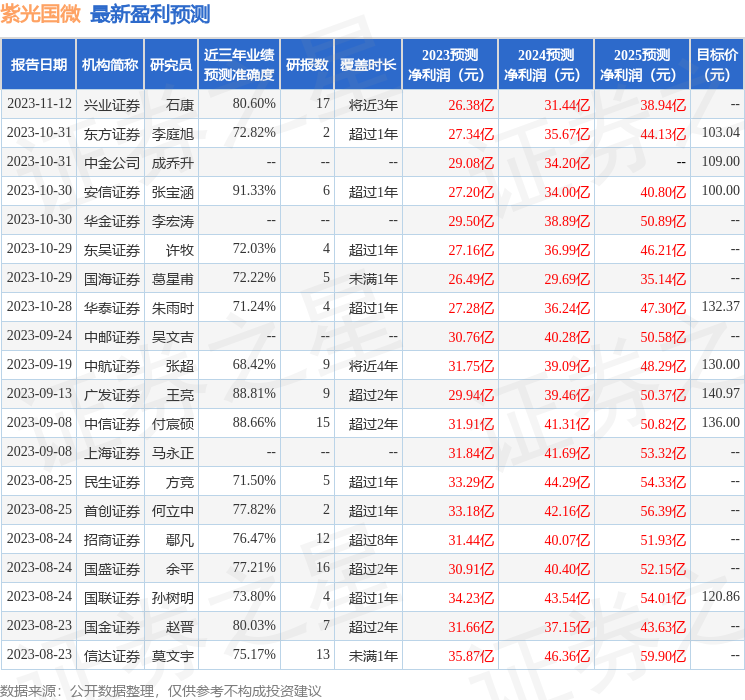The width and height of the screenshot is (745, 700).
Task: Click 2023 profit forecast 26.38亿
Action: point(471,105)
